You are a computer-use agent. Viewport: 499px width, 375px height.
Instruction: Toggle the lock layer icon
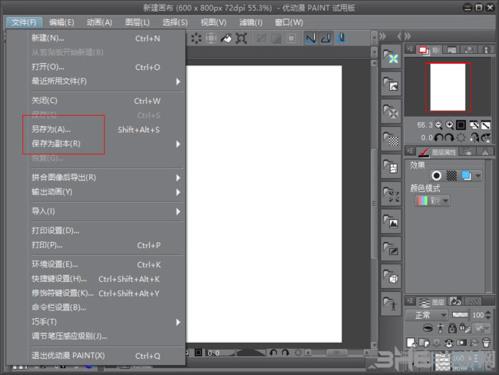452,328
